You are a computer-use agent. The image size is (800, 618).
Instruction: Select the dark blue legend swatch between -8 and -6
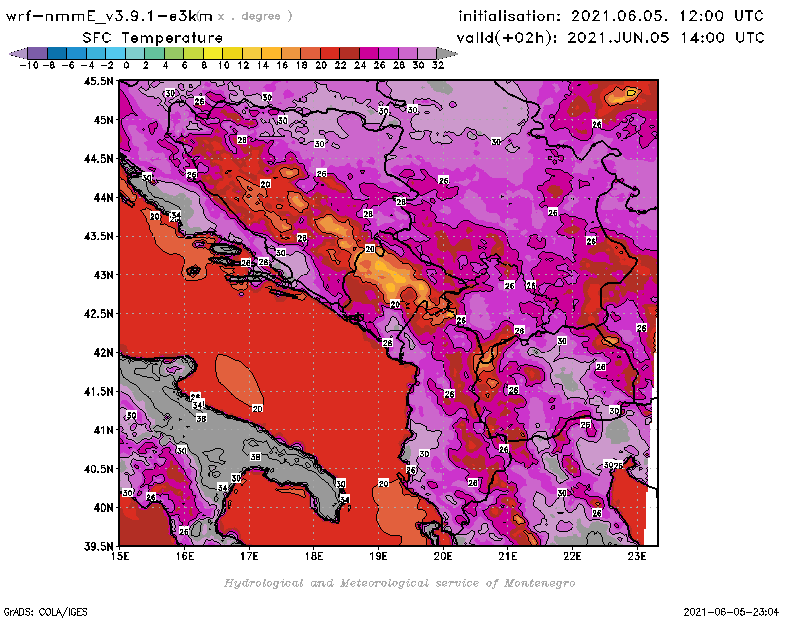click(x=57, y=53)
